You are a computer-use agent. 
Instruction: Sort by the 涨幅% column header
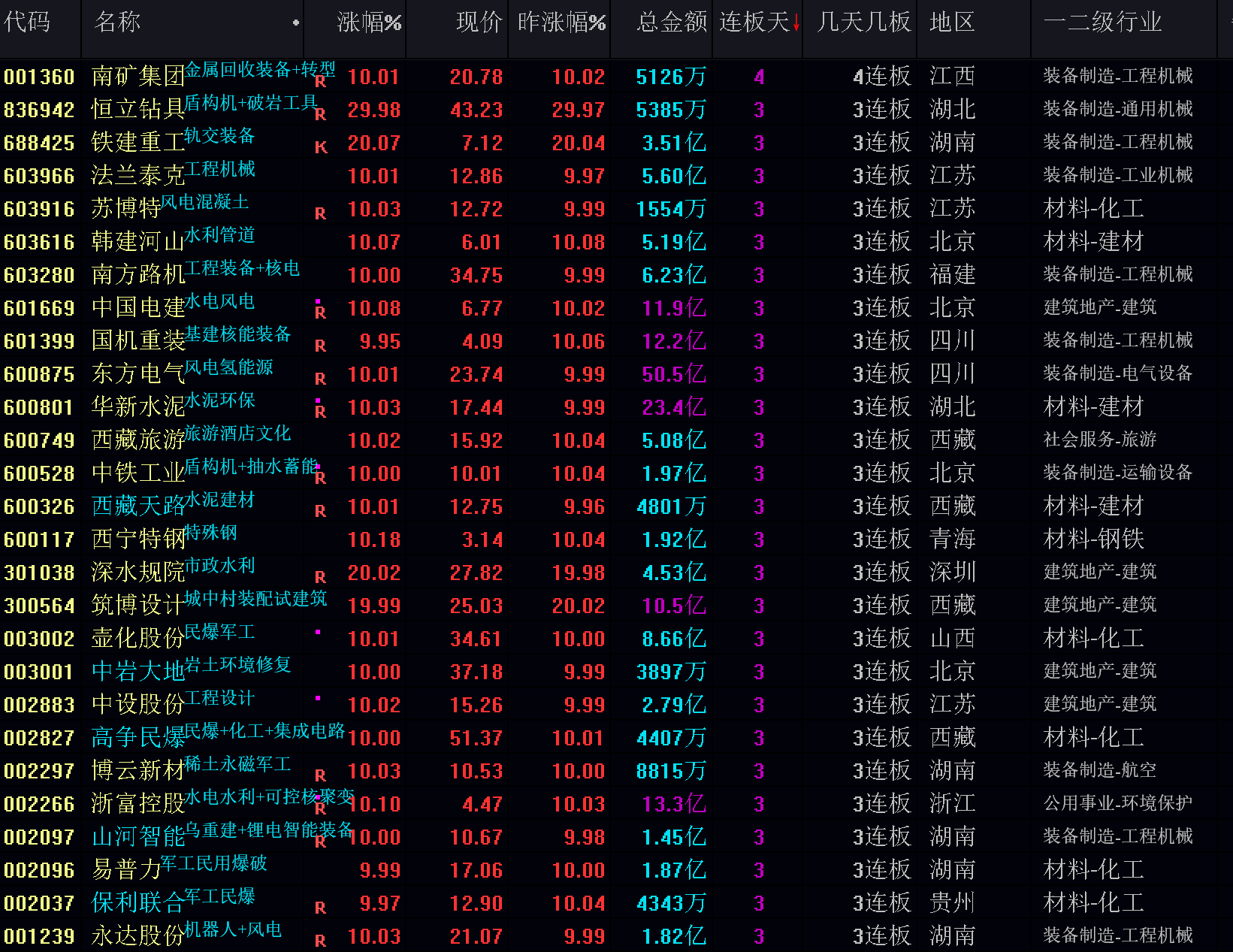point(369,22)
